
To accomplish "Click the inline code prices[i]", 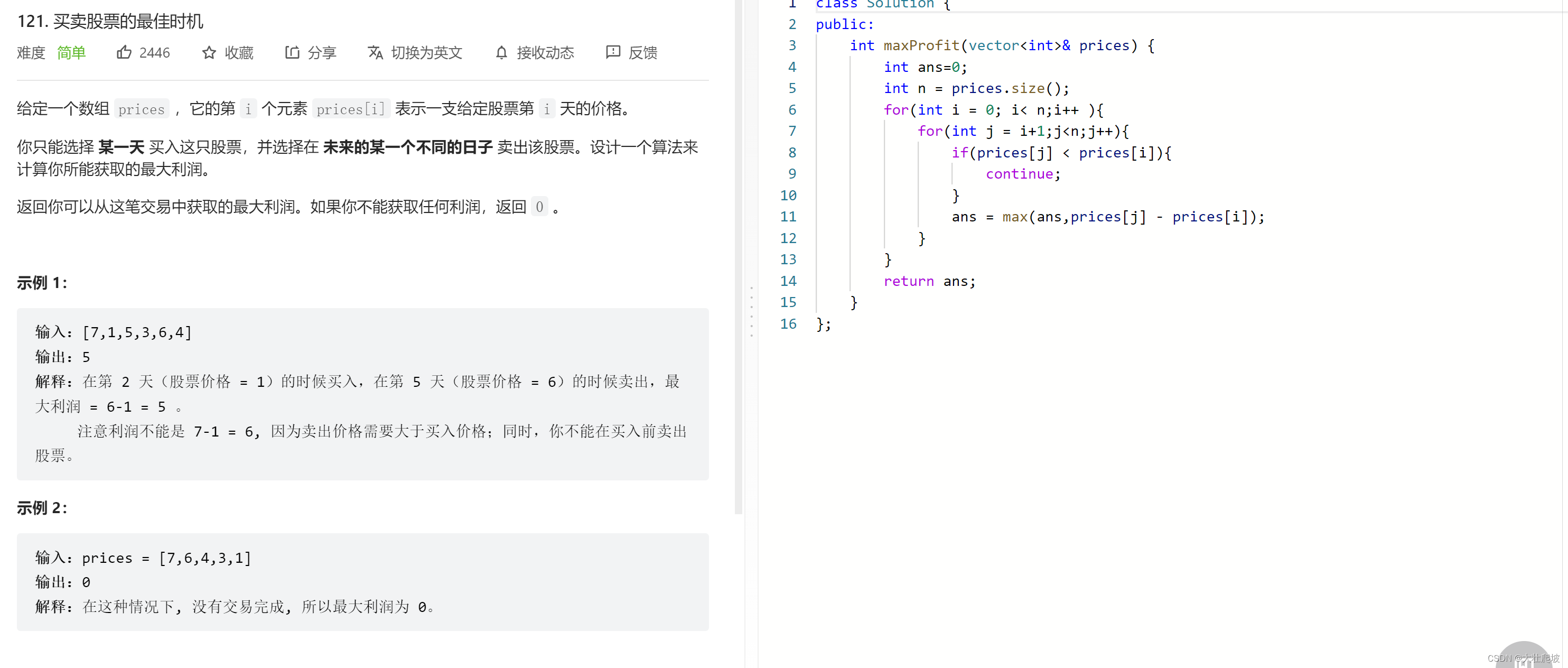I will [x=351, y=109].
